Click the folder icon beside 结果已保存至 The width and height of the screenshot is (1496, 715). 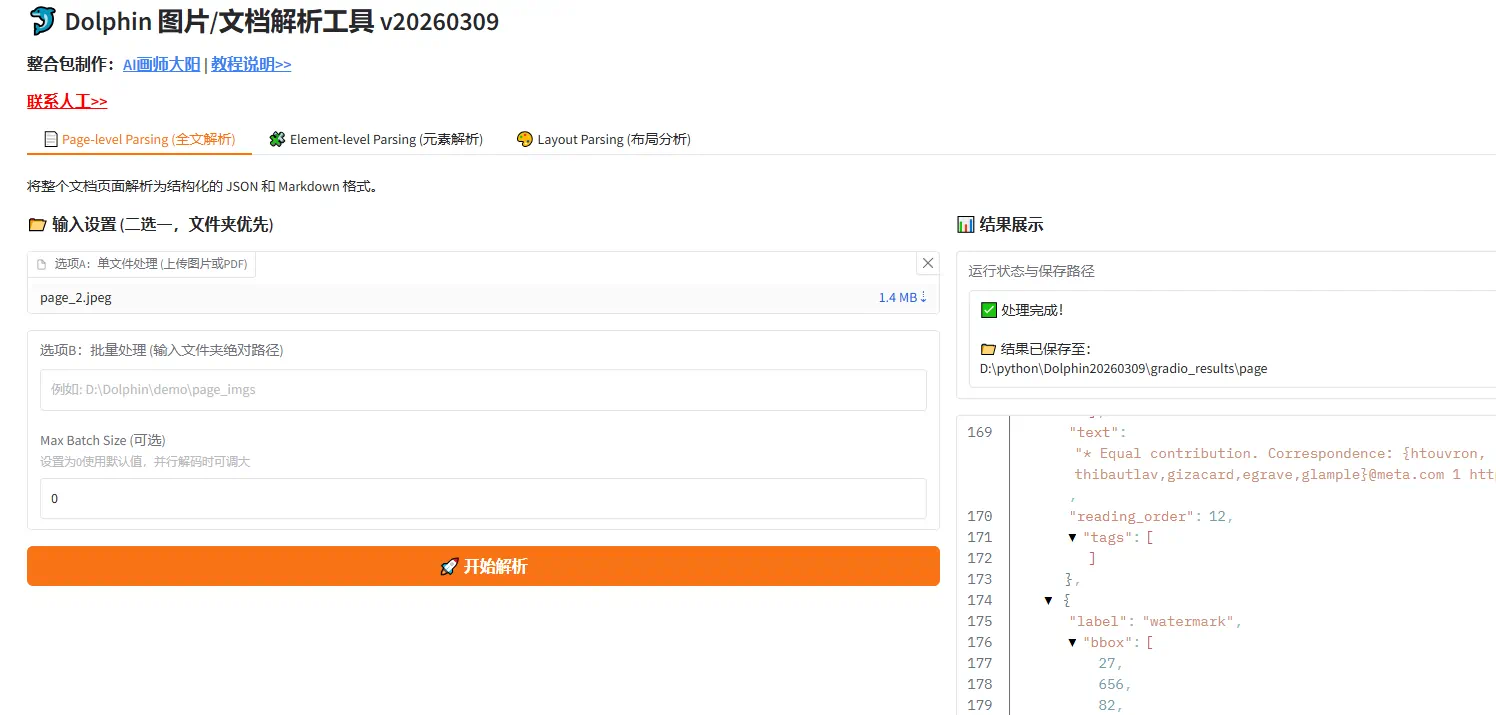[989, 348]
